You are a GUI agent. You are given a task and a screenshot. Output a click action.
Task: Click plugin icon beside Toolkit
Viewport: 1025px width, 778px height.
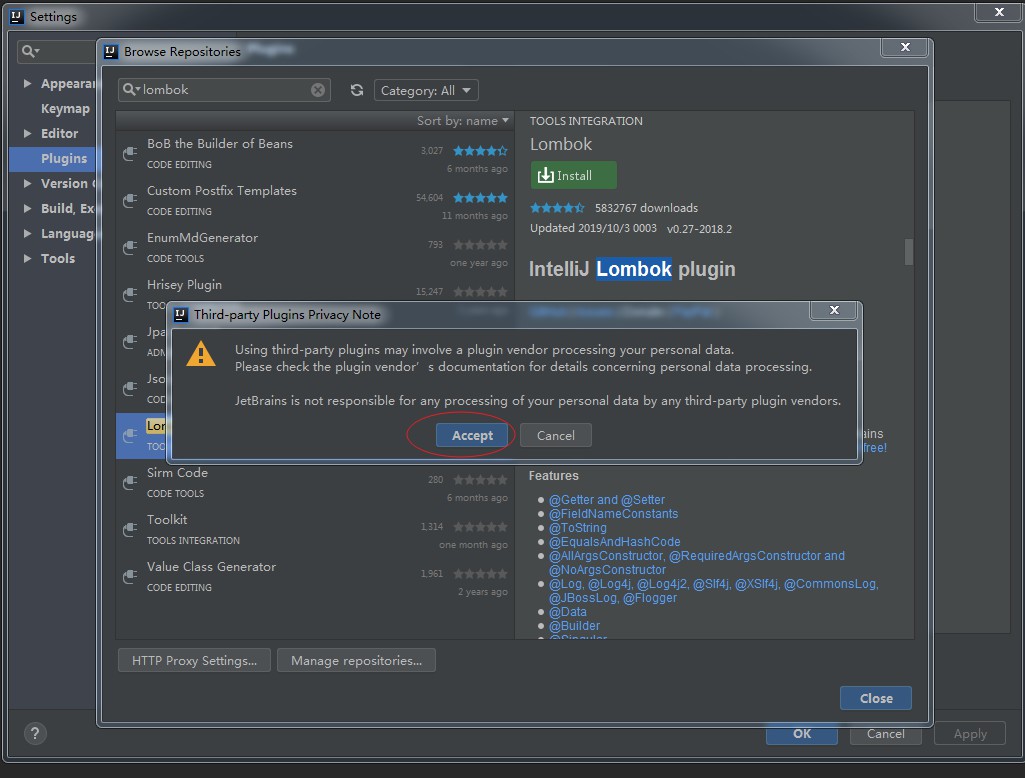[130, 530]
